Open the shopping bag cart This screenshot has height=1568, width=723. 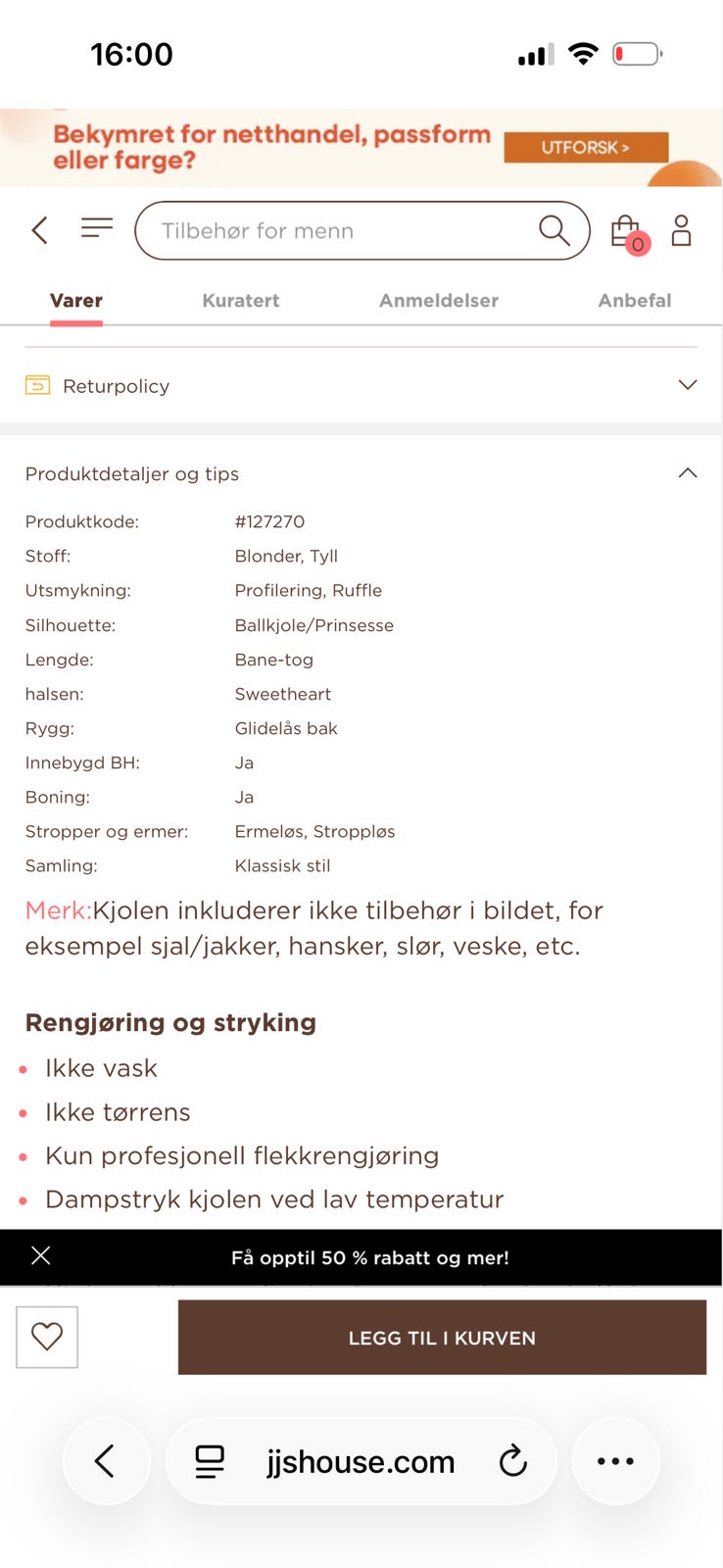627,232
